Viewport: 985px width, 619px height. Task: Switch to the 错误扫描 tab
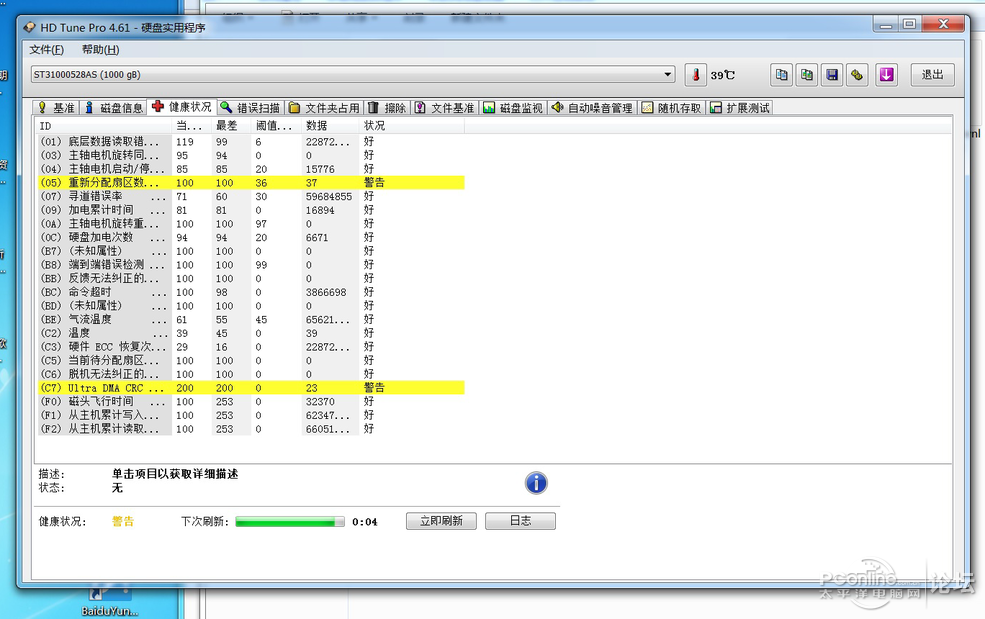(250, 107)
